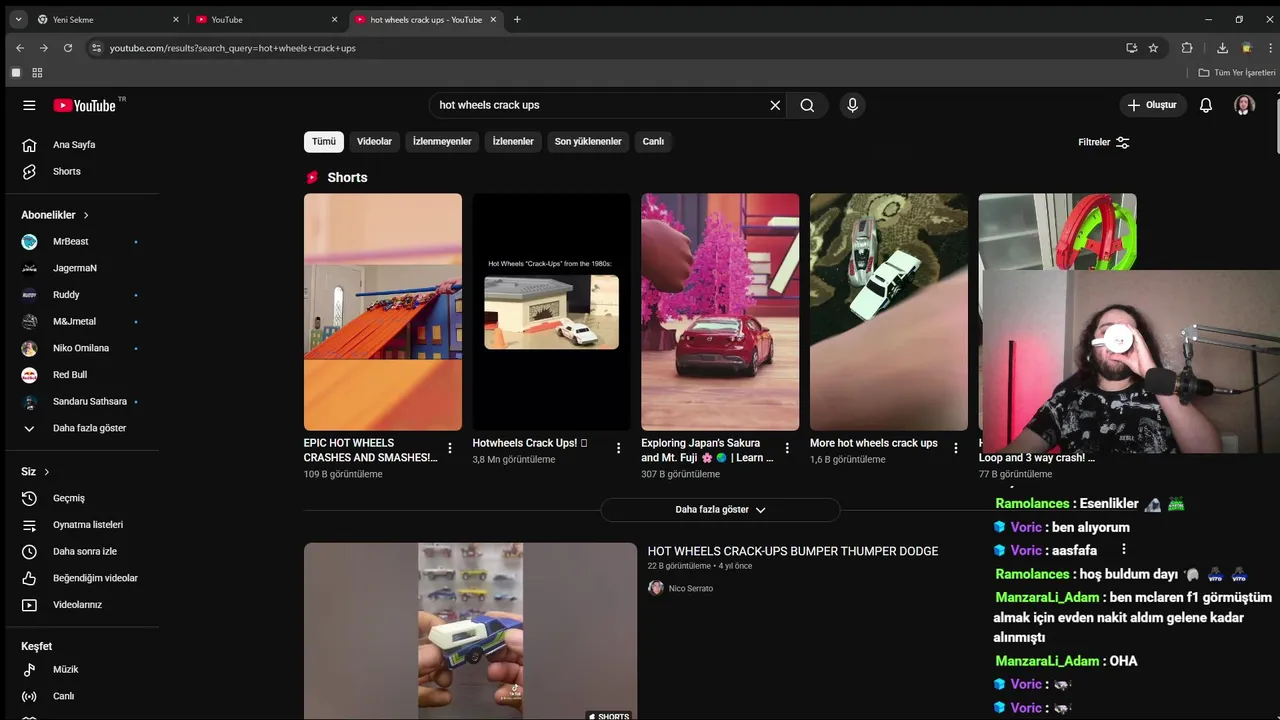The image size is (1280, 720).
Task: Clear the search query with X
Action: (x=775, y=105)
